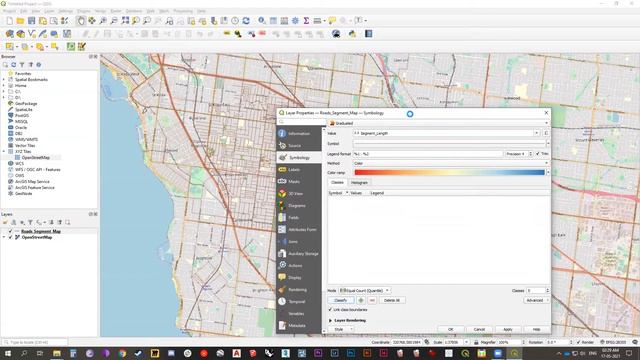This screenshot has width=640, height=360.
Task: Open Masks section in Layer Properties
Action: (x=299, y=181)
